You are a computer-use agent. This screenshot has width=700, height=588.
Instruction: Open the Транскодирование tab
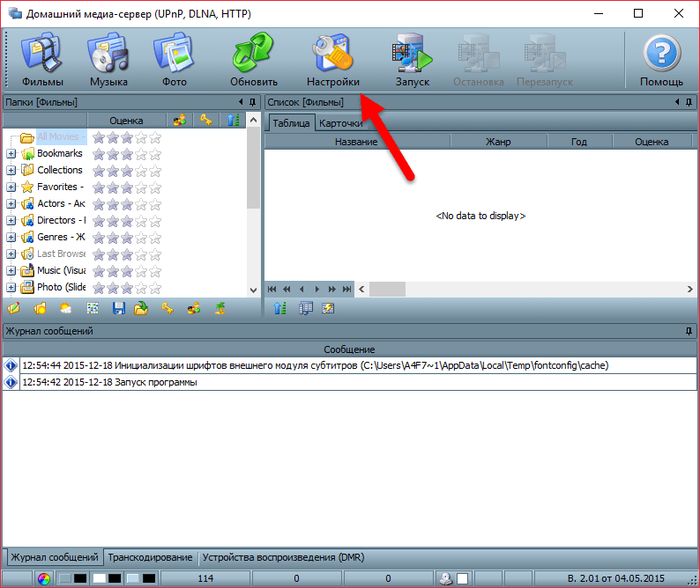(150, 557)
